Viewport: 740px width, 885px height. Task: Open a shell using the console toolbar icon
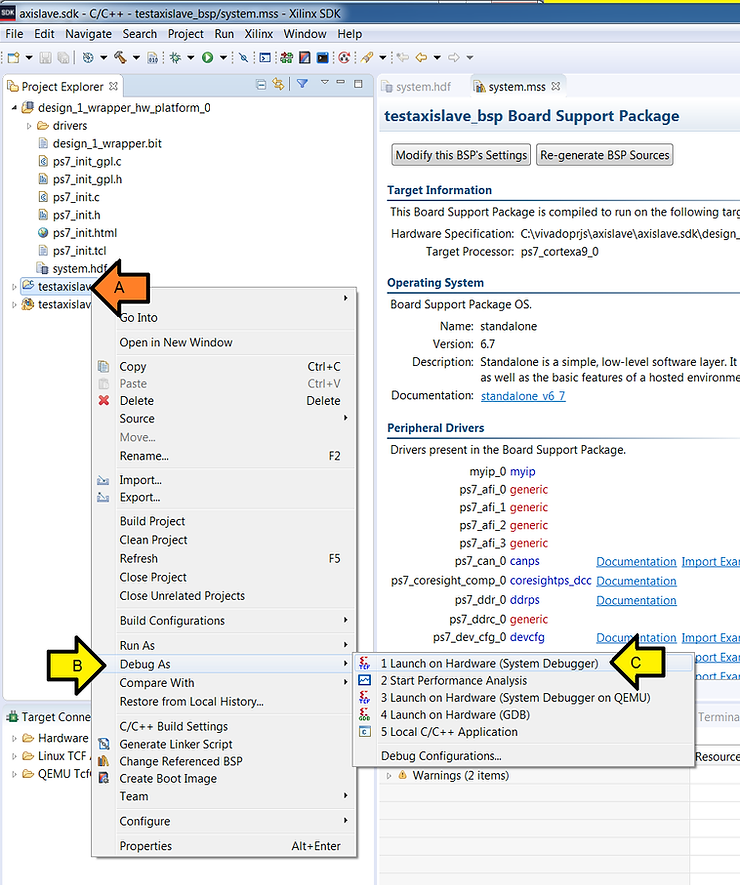[266, 57]
